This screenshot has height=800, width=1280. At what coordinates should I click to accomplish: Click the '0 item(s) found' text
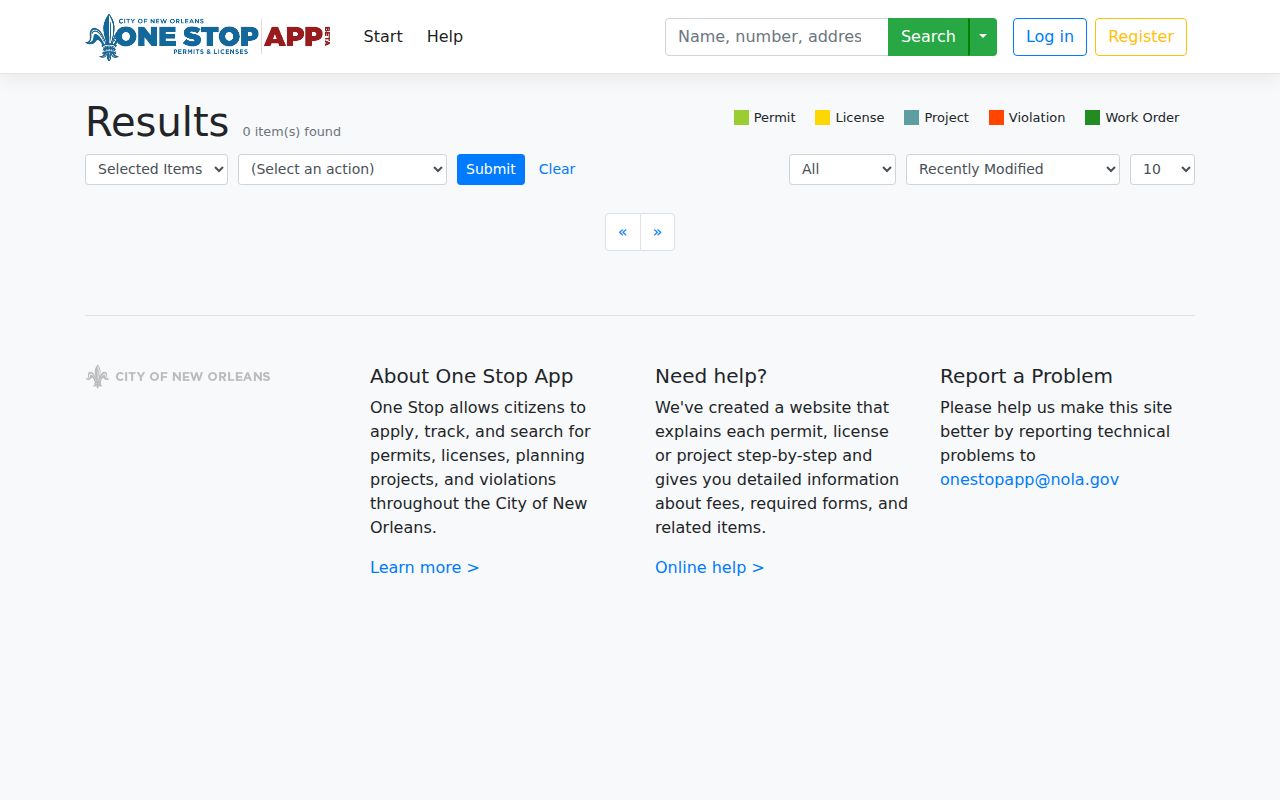292,132
